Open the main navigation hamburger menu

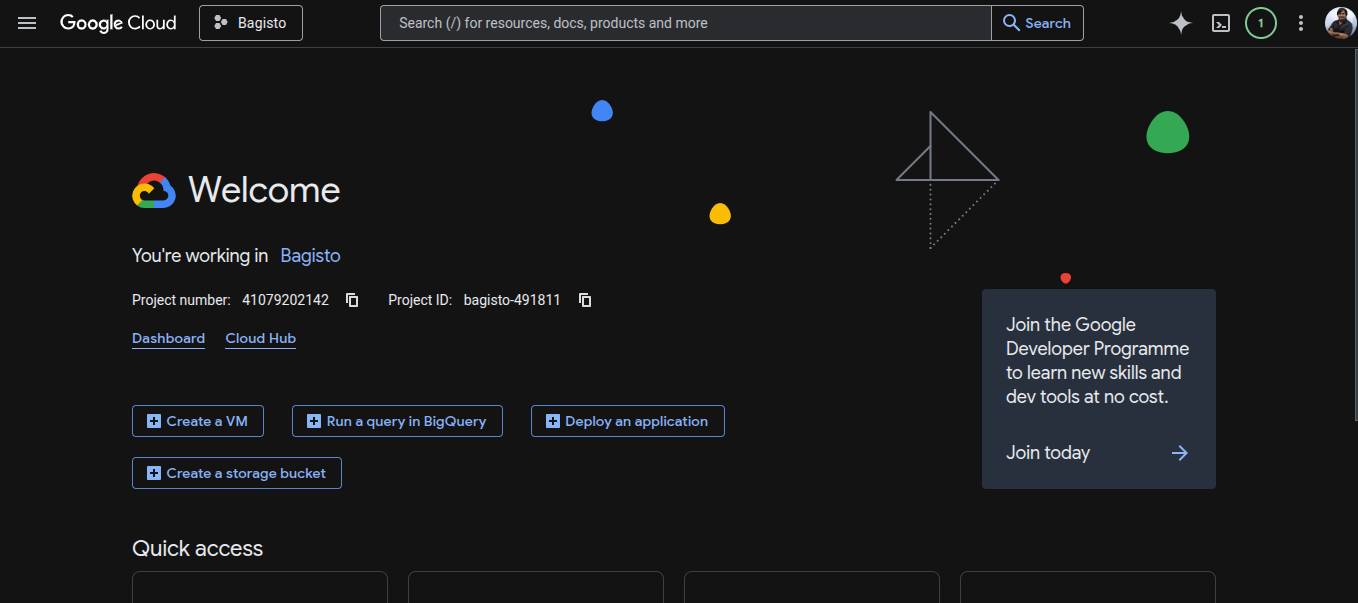tap(27, 23)
